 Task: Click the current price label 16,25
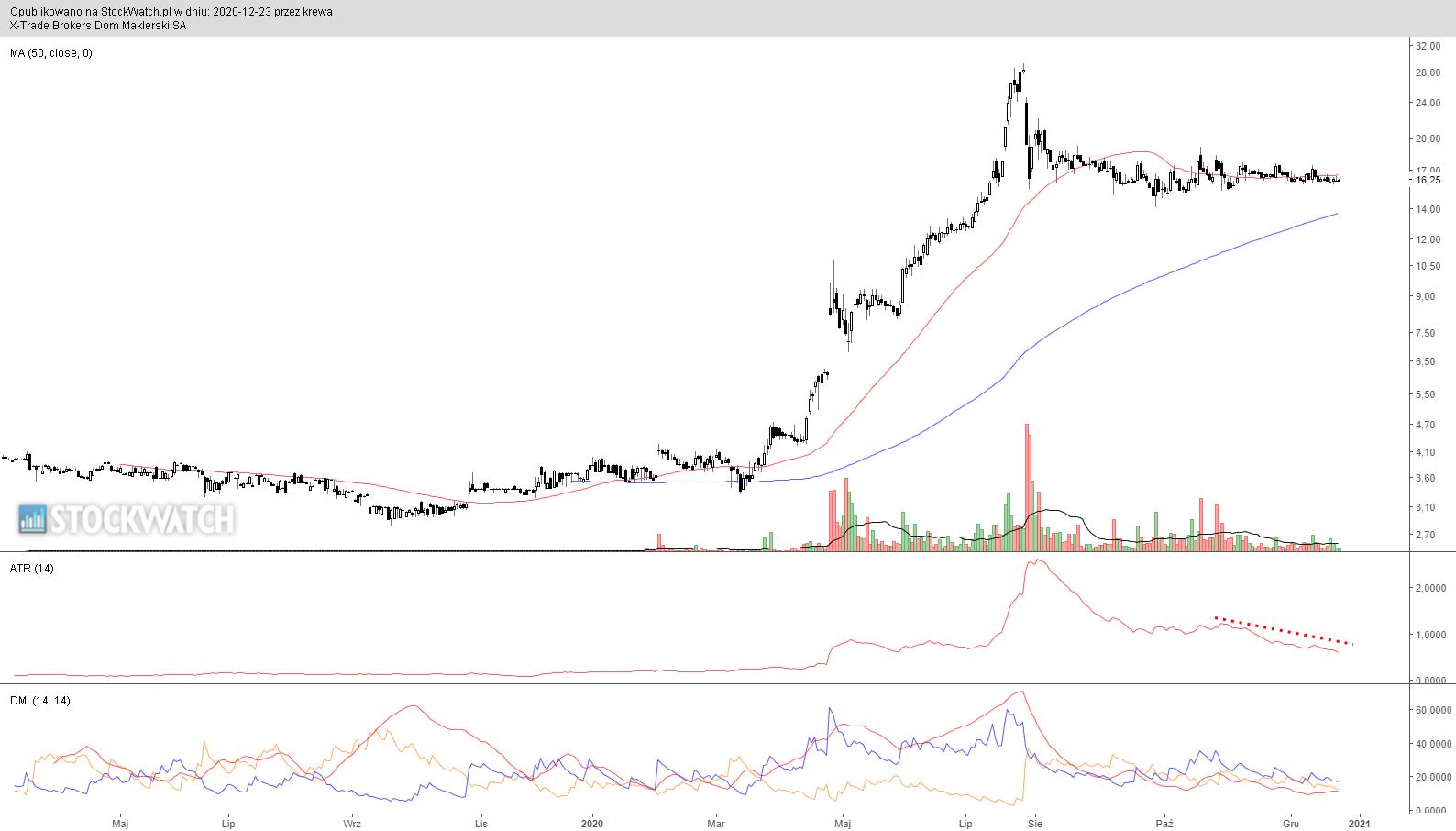pos(1428,180)
